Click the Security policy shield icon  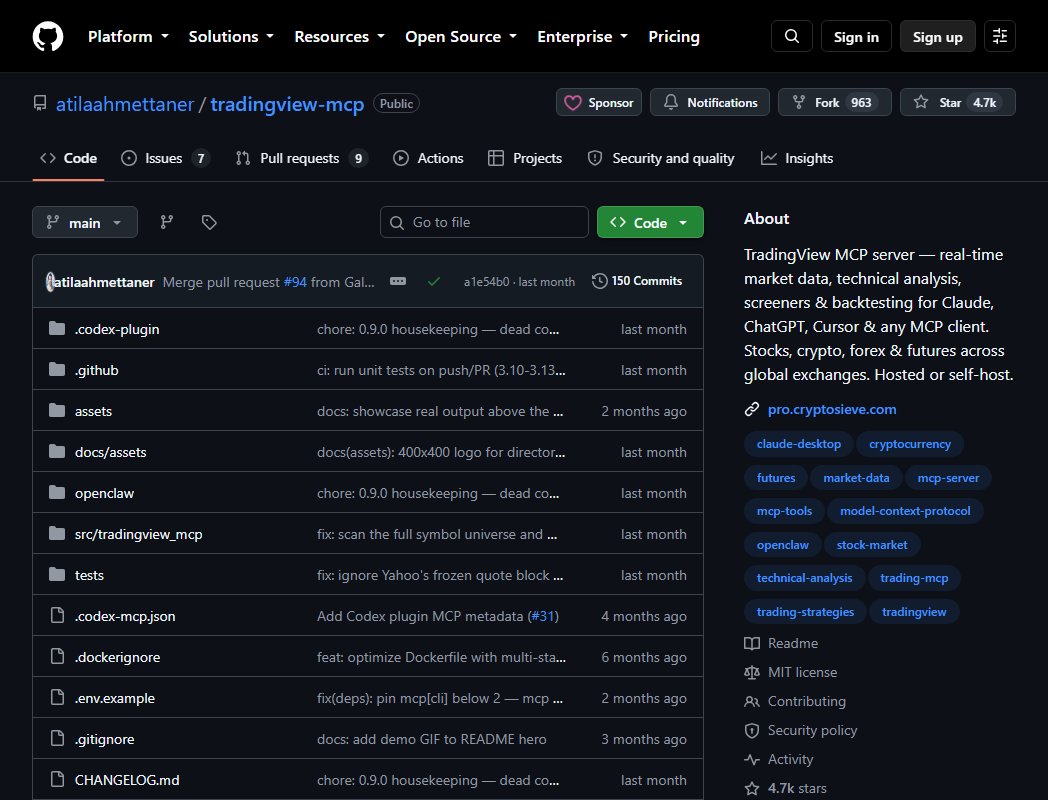coord(752,730)
